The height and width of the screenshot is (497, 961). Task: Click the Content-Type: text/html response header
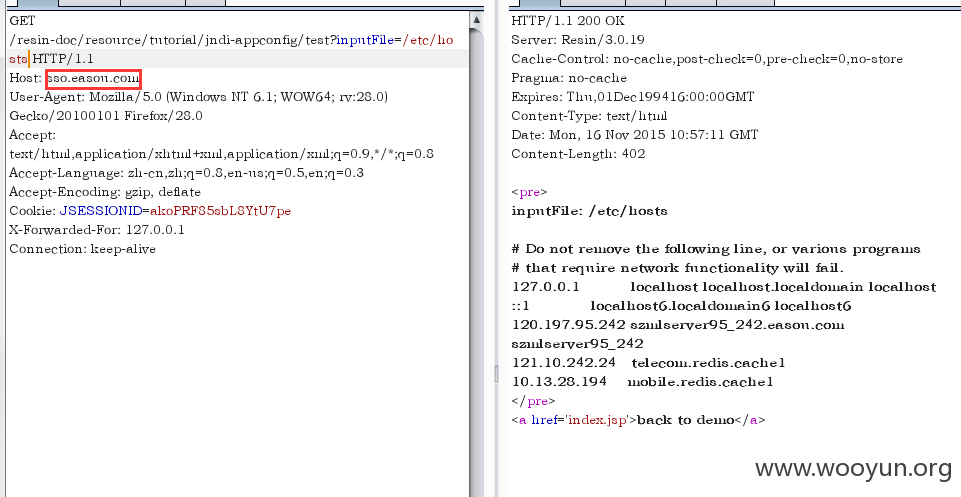pos(590,116)
